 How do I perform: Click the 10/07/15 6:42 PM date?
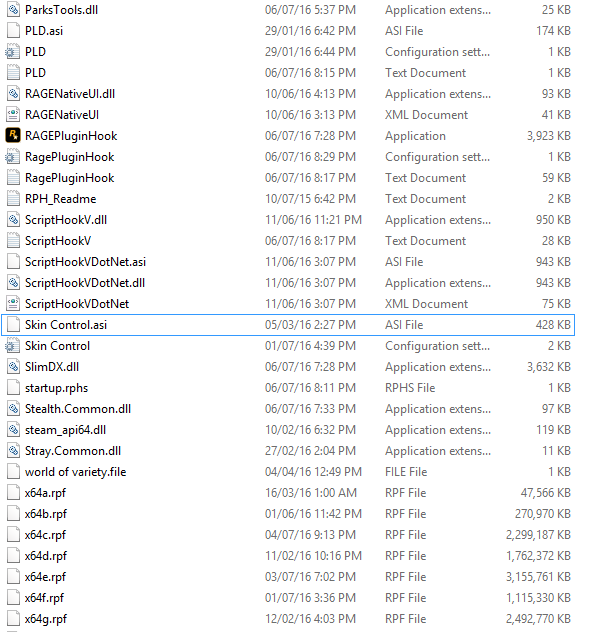(x=310, y=198)
